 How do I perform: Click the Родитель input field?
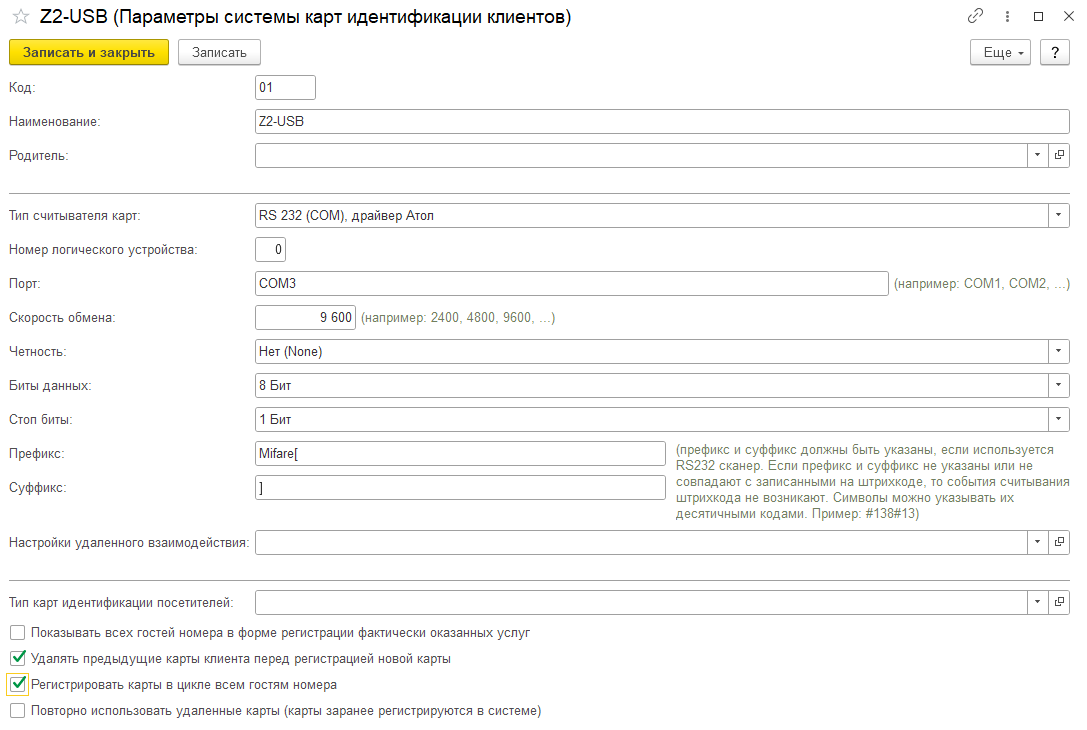641,155
